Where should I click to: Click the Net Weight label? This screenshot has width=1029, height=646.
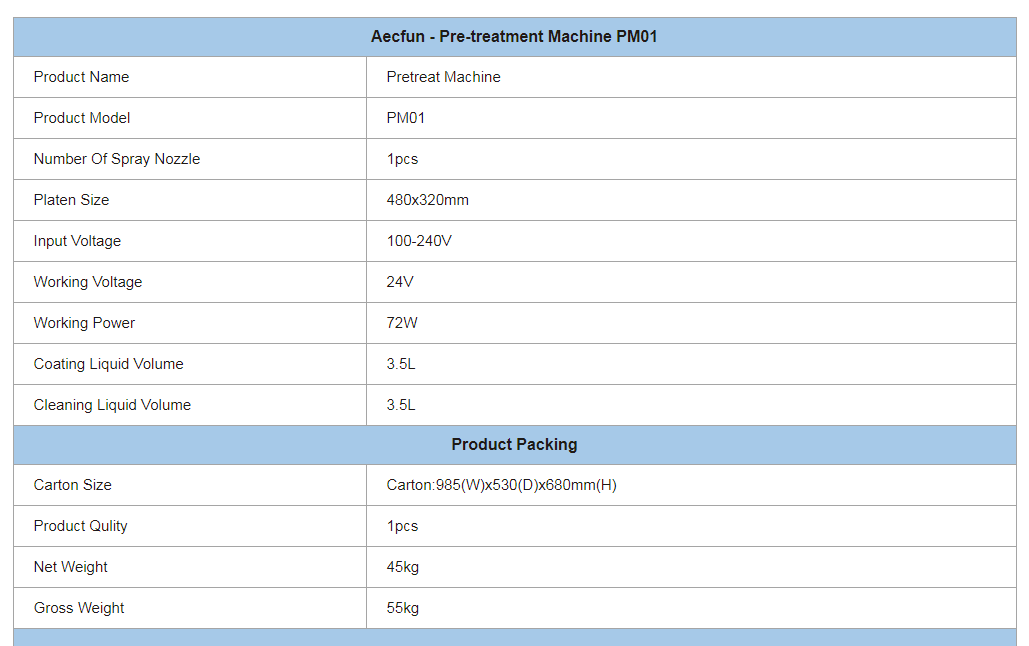tap(71, 567)
